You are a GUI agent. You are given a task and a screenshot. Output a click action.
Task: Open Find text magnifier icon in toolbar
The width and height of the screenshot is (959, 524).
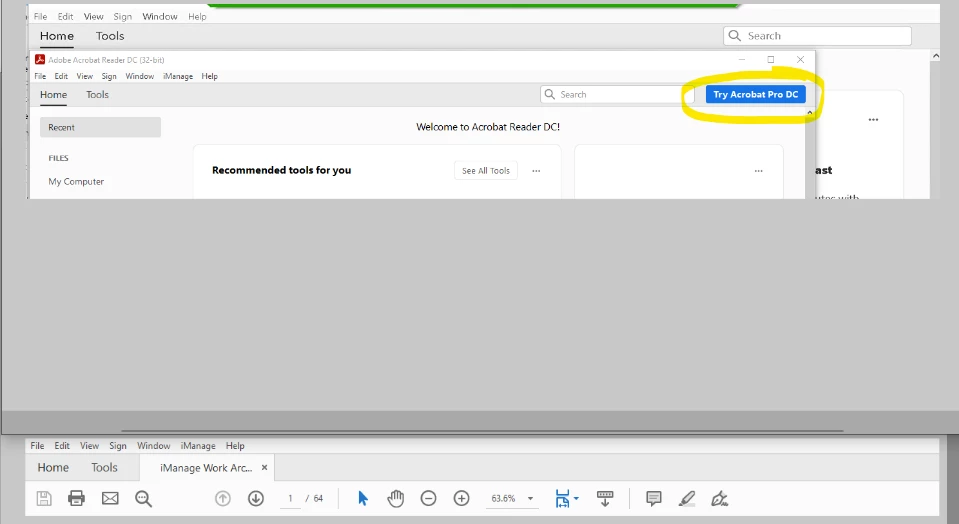[143, 498]
